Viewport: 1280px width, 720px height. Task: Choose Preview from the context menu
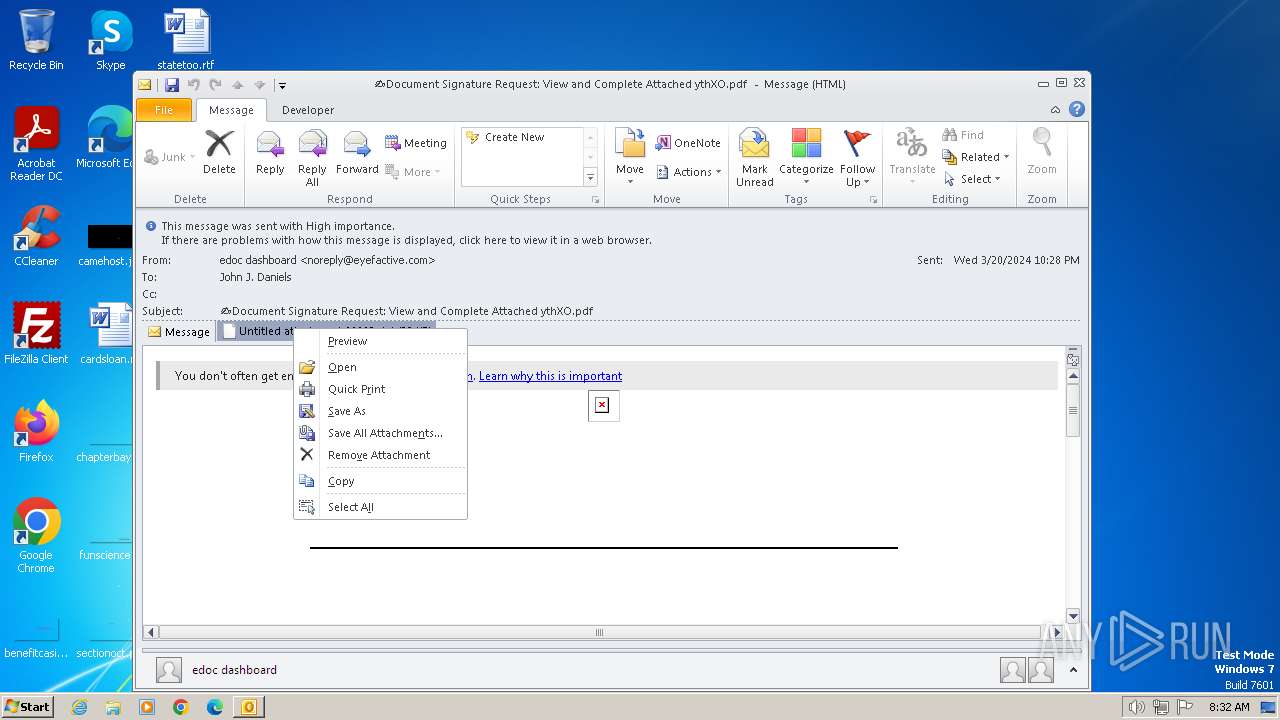380,341
